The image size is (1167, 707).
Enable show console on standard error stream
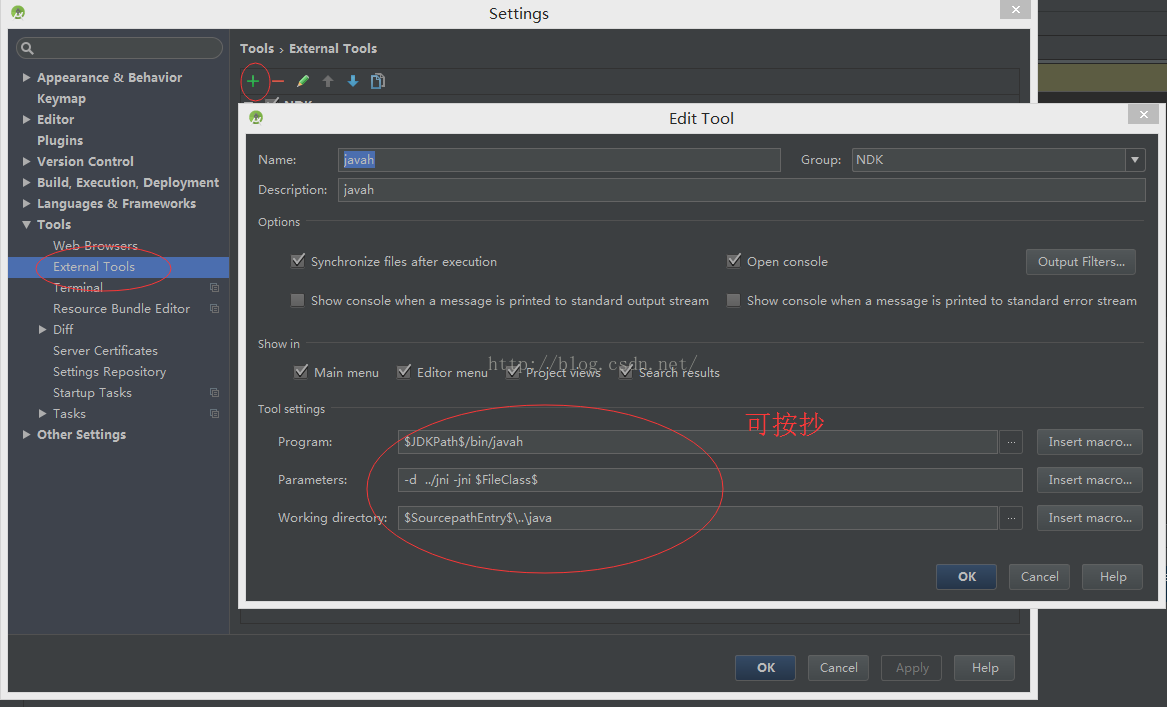click(734, 301)
